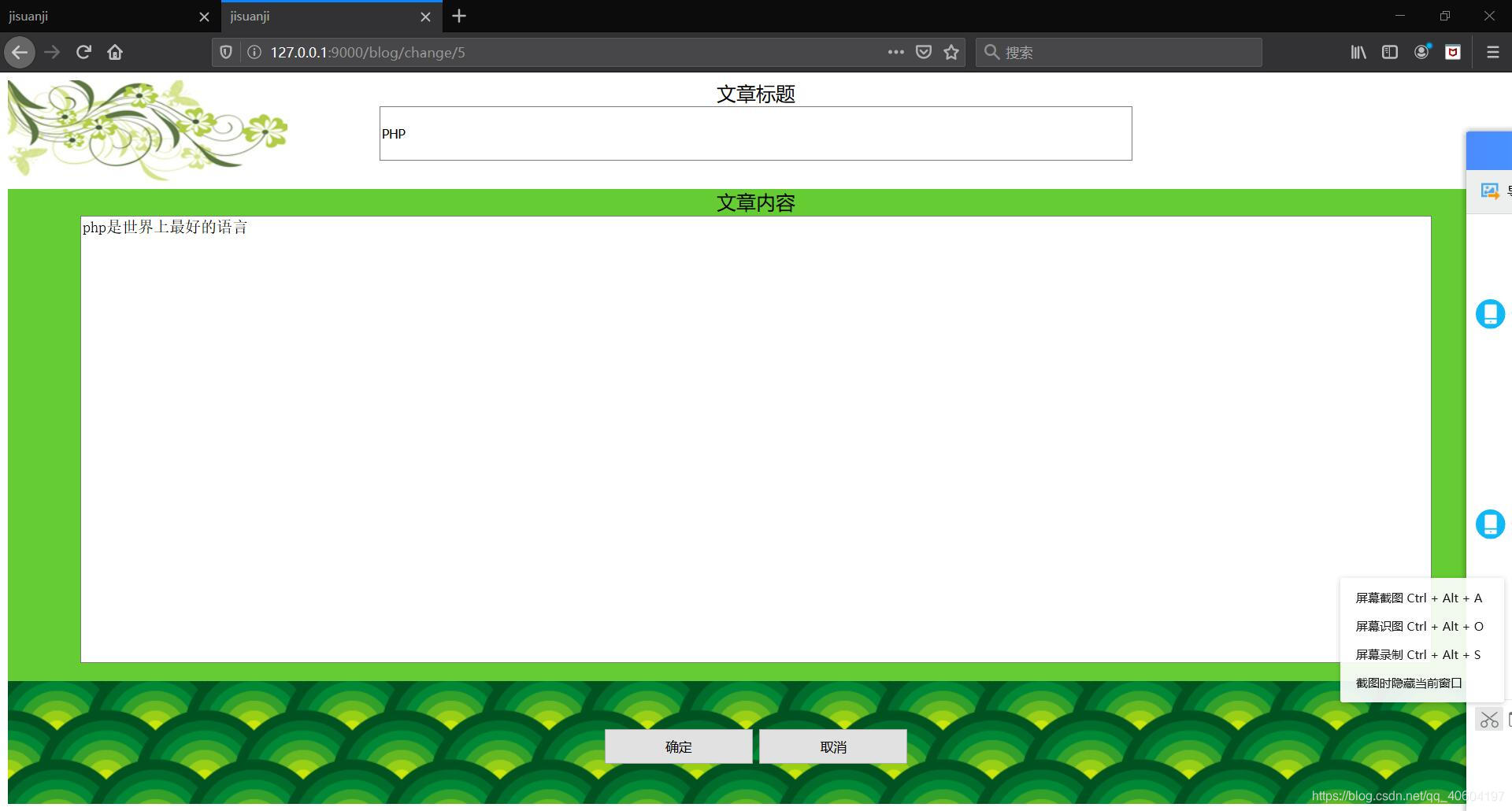
Task: Open a new browser tab
Action: (x=459, y=16)
